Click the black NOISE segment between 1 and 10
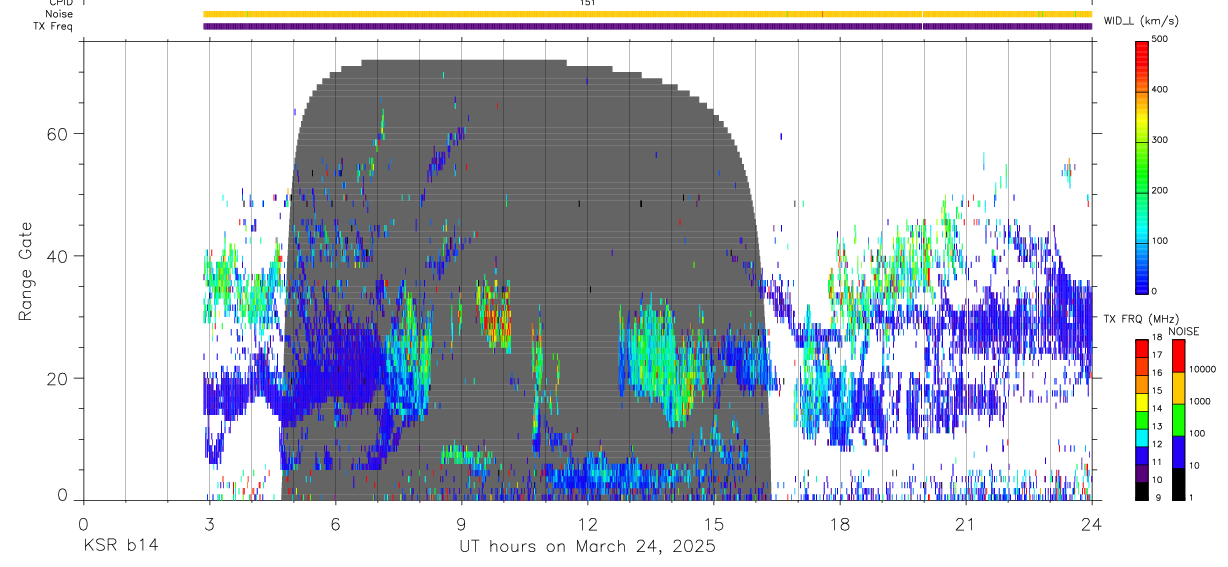This screenshot has height=567, width=1228. pyautogui.click(x=1178, y=484)
